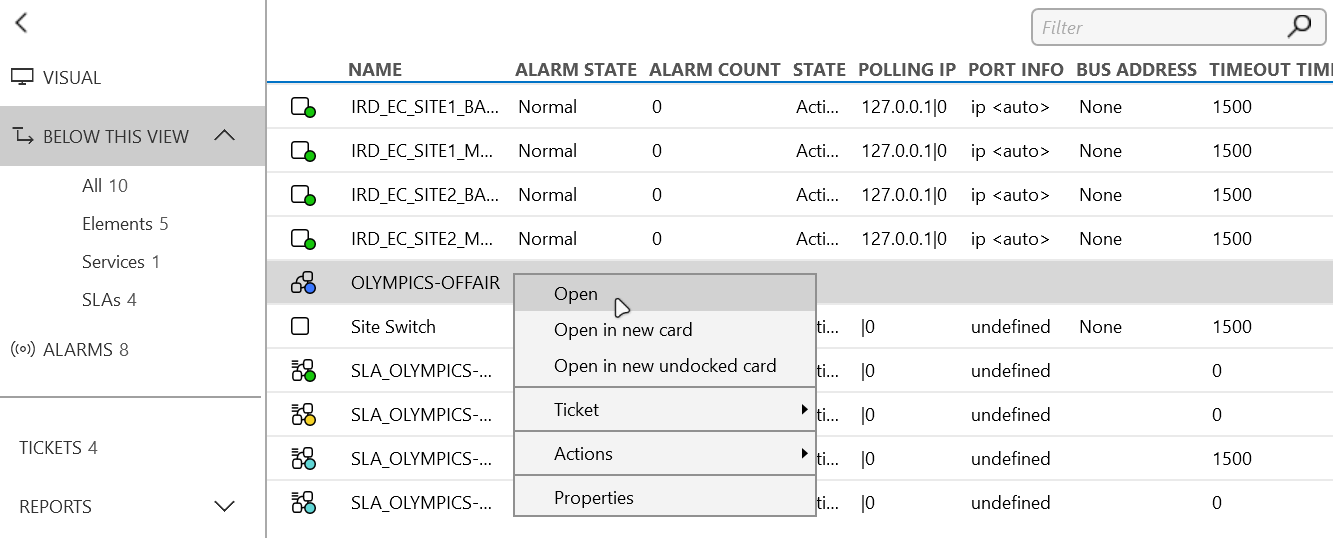The width and height of the screenshot is (1333, 538).
Task: Click the OLYMPICS-OFFAIR service icon
Action: pos(303,283)
